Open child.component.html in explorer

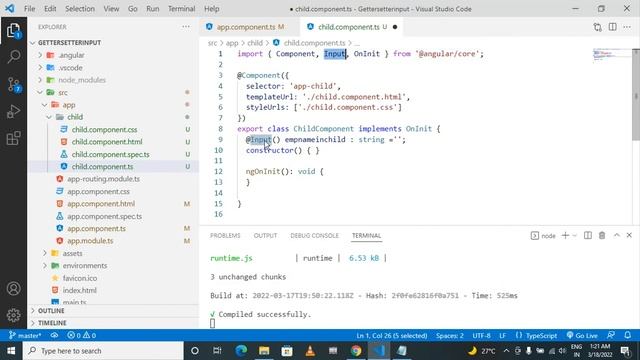point(107,142)
